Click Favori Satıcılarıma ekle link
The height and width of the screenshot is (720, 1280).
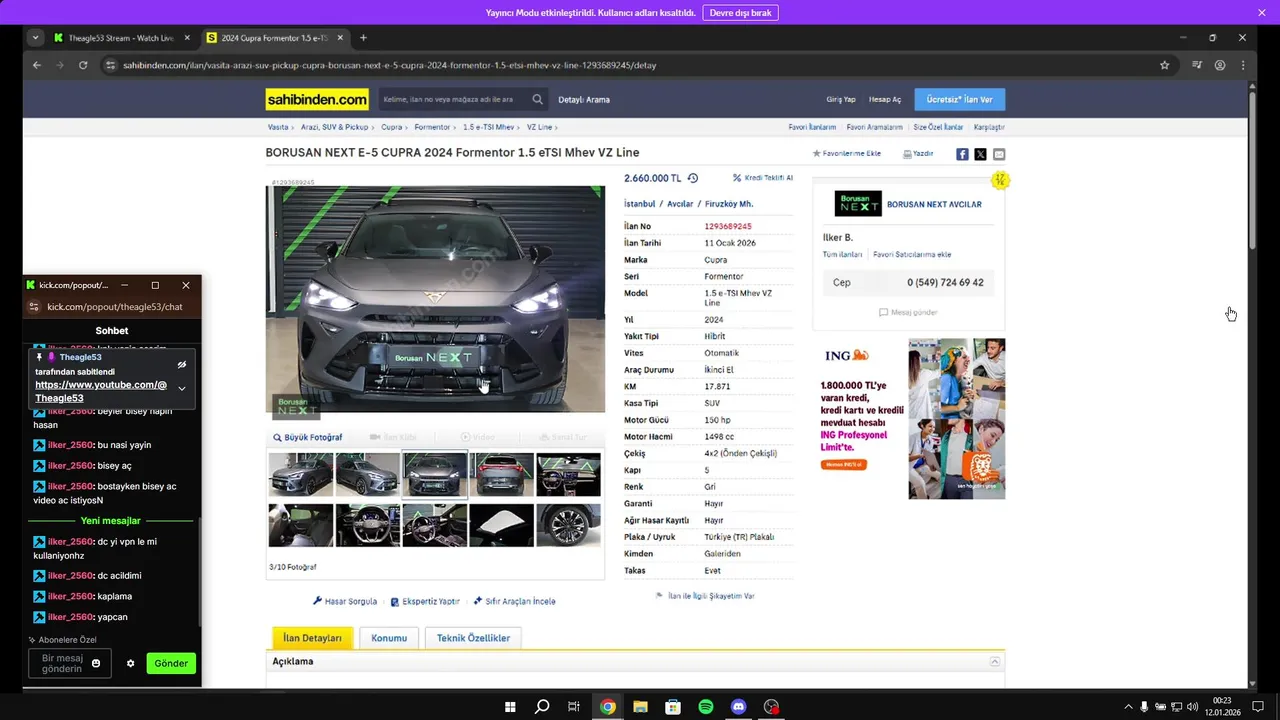(x=912, y=255)
